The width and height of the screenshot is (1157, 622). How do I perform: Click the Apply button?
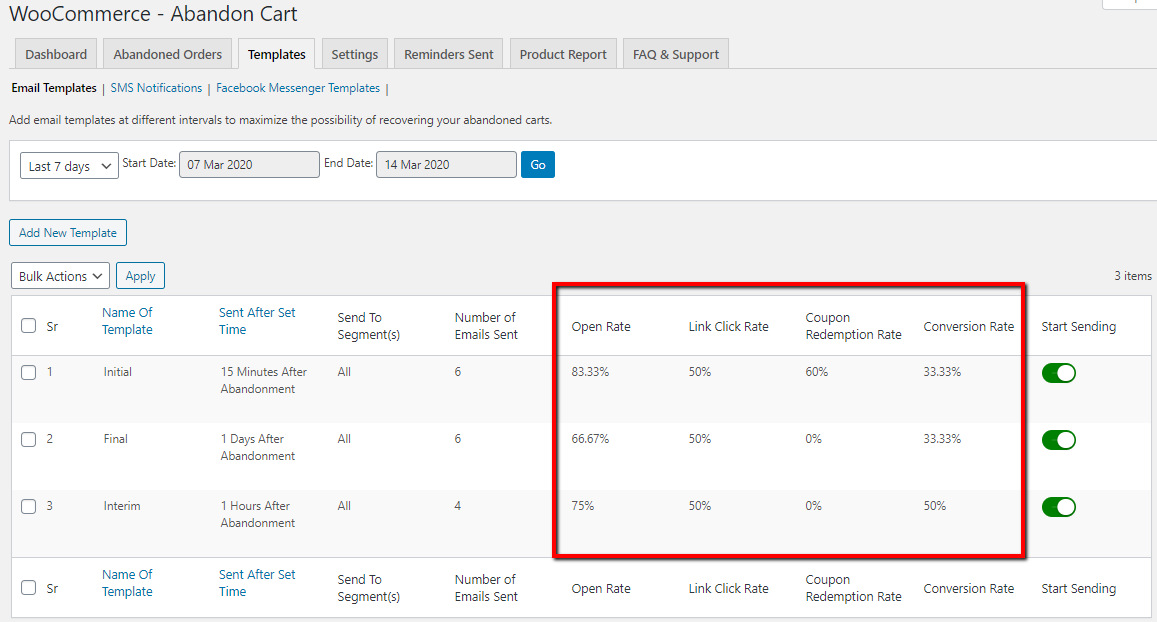point(140,276)
